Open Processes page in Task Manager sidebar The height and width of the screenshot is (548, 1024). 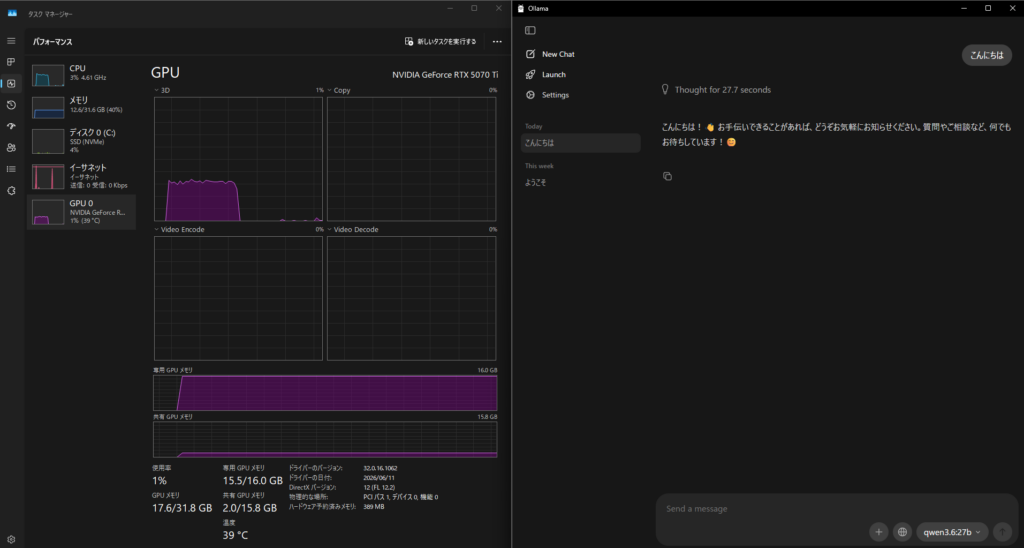point(11,62)
